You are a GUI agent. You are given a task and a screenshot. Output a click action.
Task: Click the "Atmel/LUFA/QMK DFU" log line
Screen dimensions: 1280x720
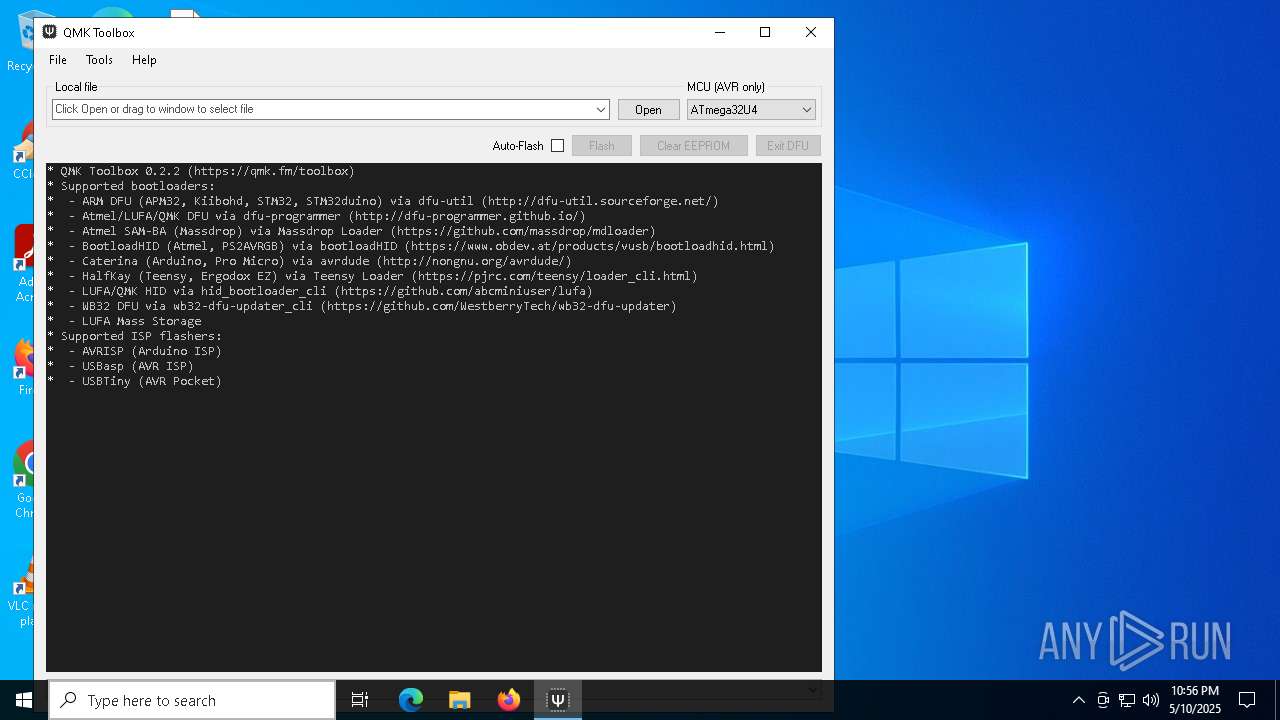(316, 216)
